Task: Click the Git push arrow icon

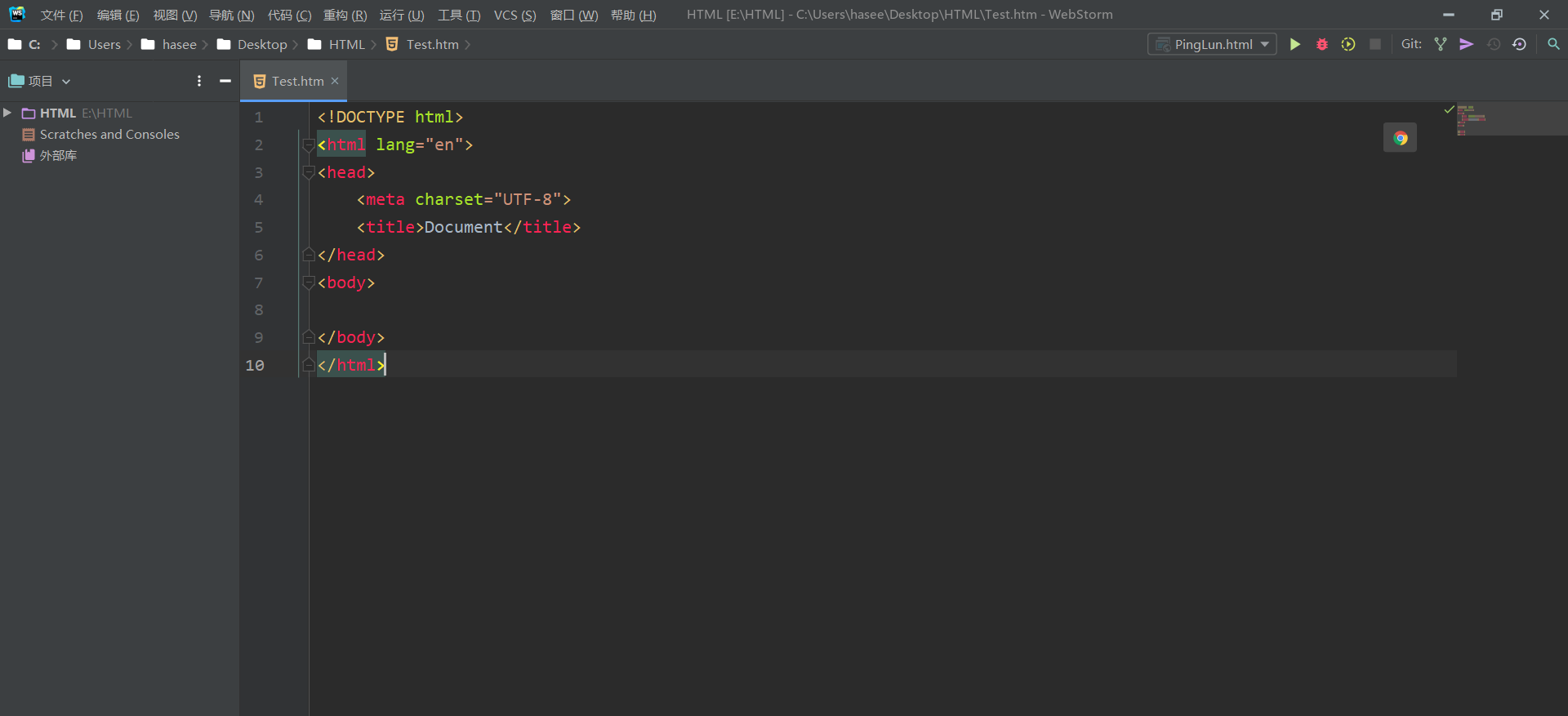Action: pos(1467,44)
